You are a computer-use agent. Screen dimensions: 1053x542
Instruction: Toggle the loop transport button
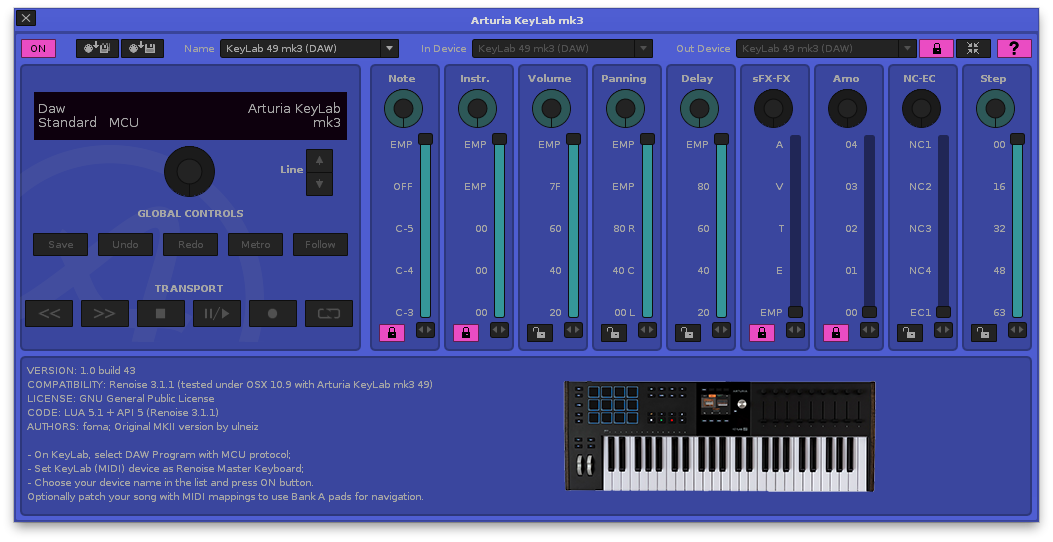(x=329, y=313)
